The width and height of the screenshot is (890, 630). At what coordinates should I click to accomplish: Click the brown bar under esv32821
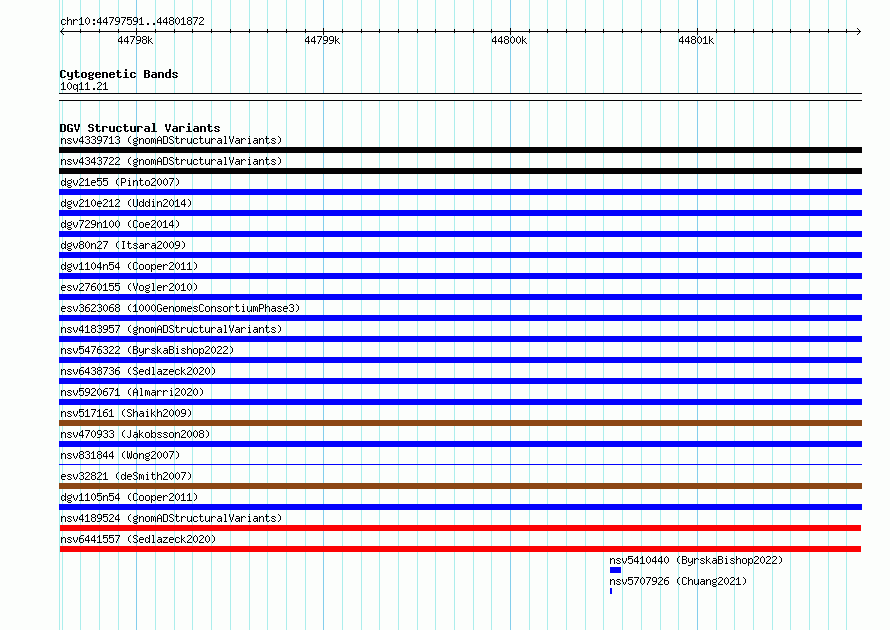click(x=460, y=486)
